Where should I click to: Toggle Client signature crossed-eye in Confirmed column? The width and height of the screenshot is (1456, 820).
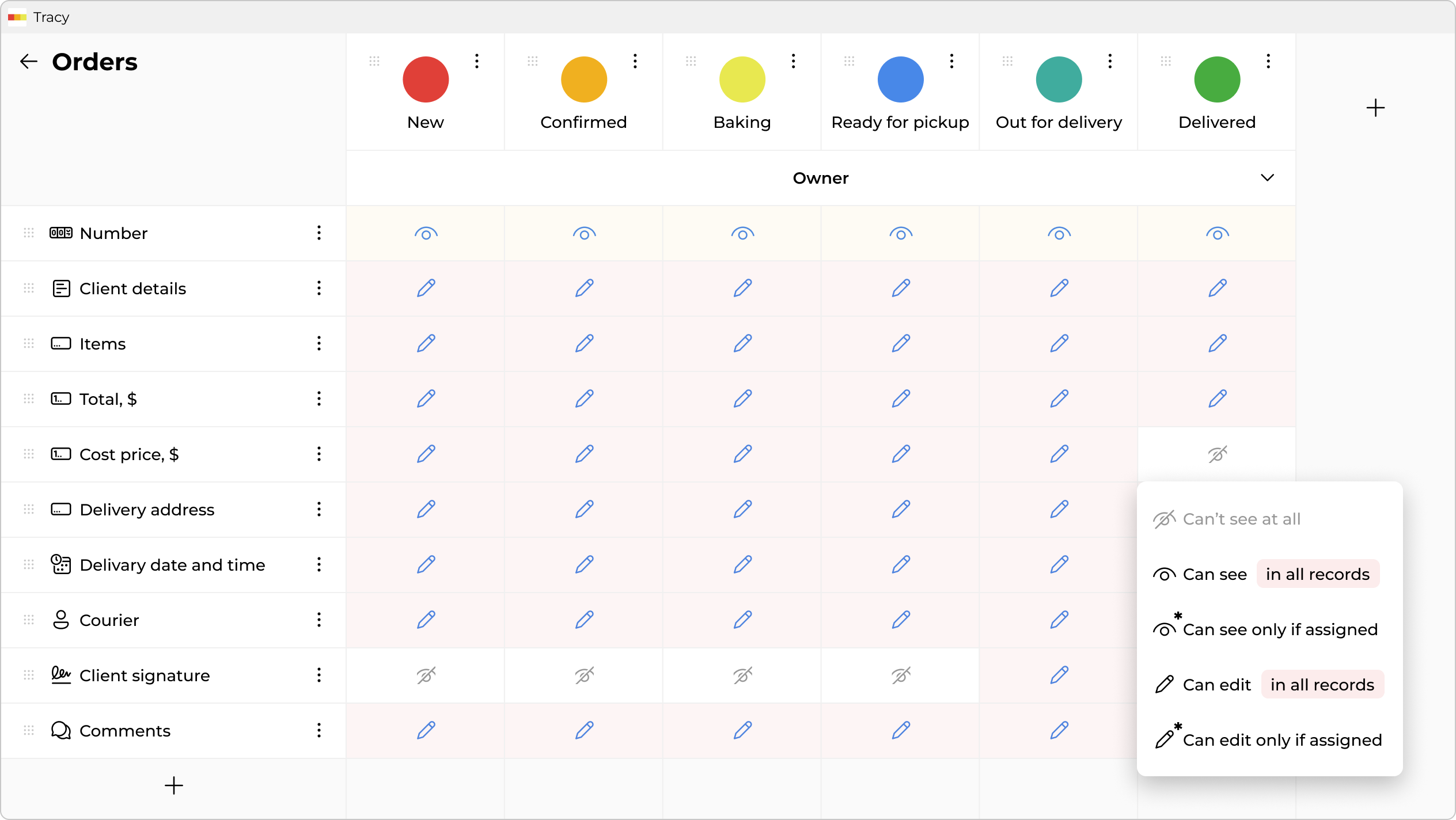coord(583,675)
